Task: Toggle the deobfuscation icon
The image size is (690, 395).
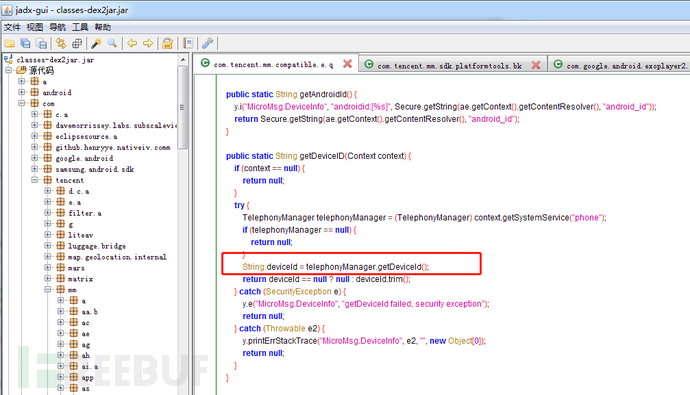Action: (168, 43)
